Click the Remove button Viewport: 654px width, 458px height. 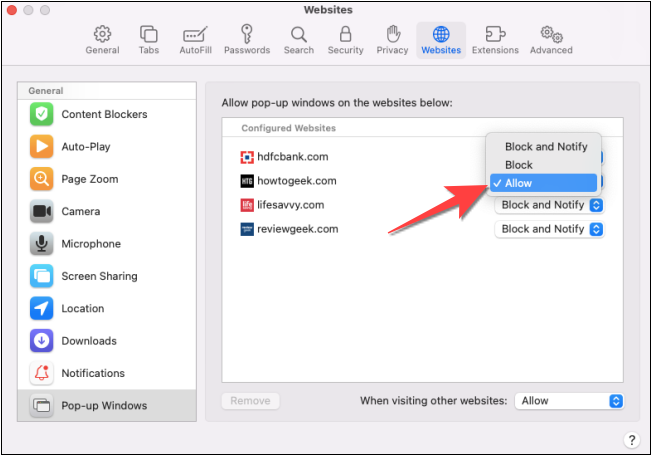point(250,401)
